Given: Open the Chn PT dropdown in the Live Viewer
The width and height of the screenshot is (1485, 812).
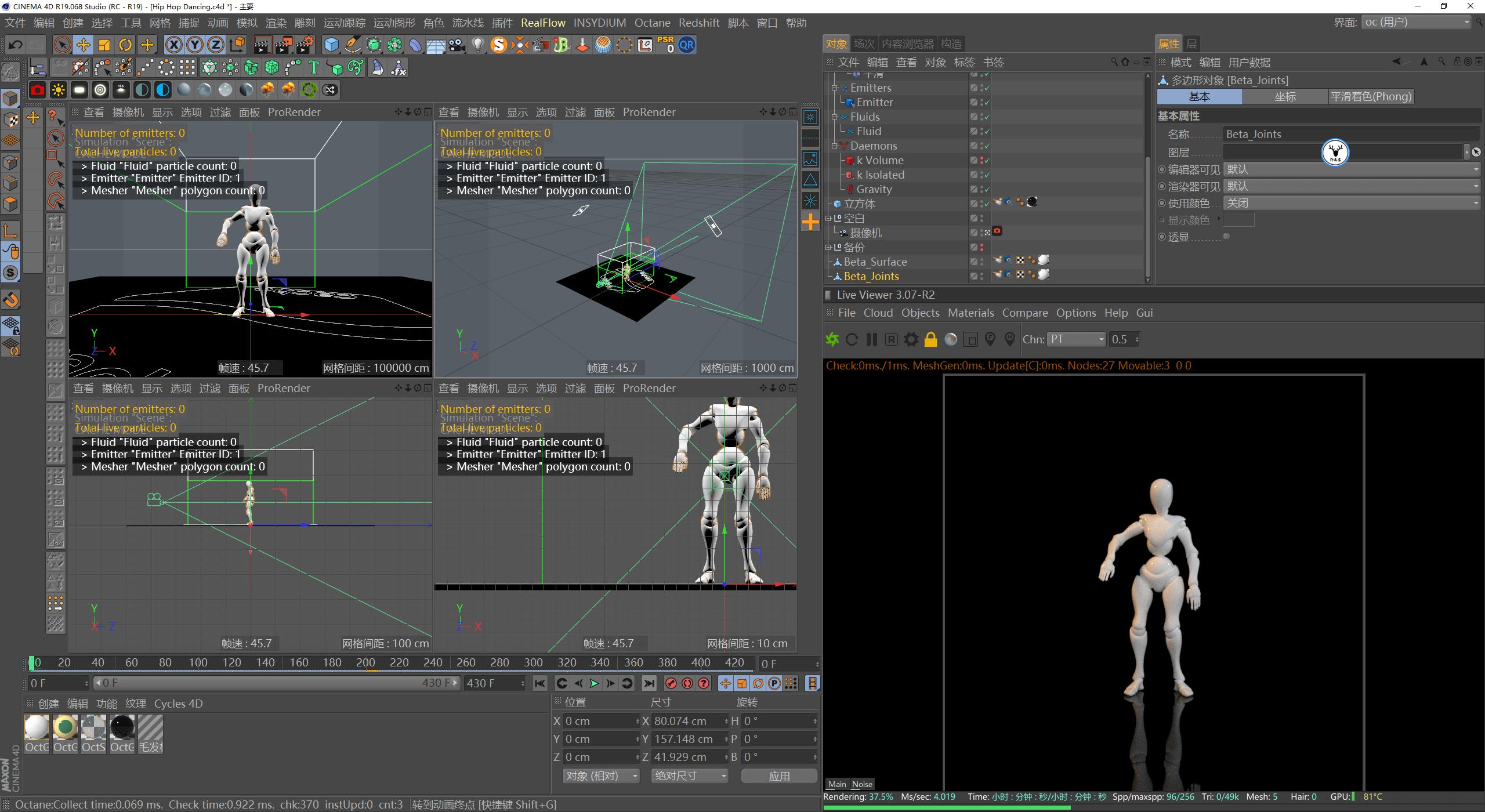Looking at the screenshot, I should pyautogui.click(x=1076, y=339).
